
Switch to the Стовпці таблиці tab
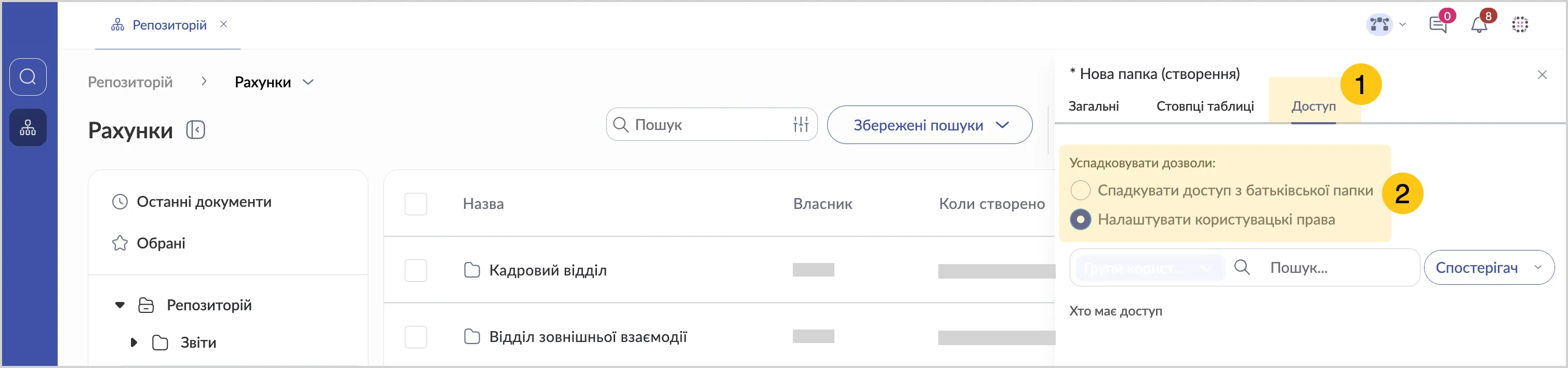[1205, 106]
